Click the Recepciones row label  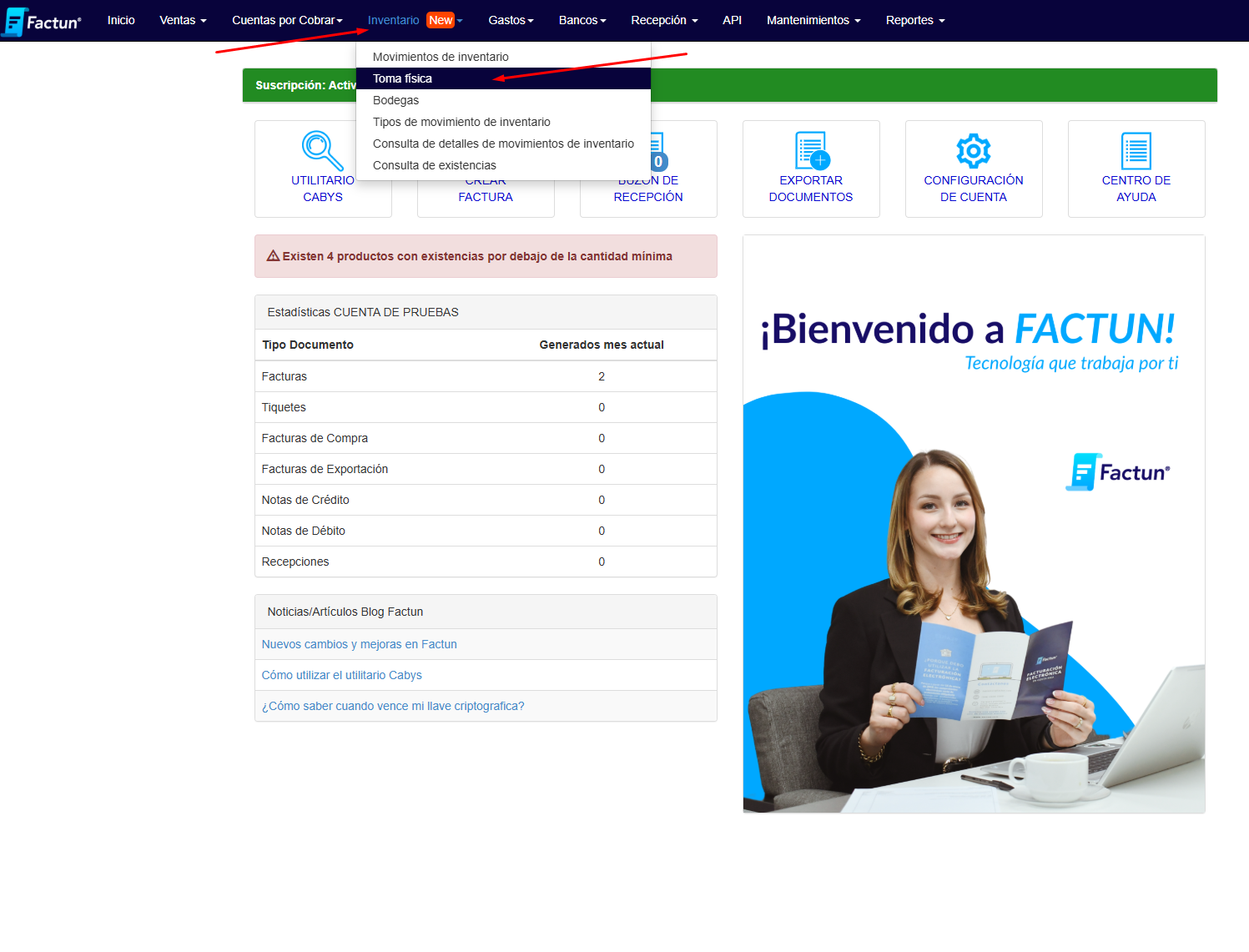point(295,562)
